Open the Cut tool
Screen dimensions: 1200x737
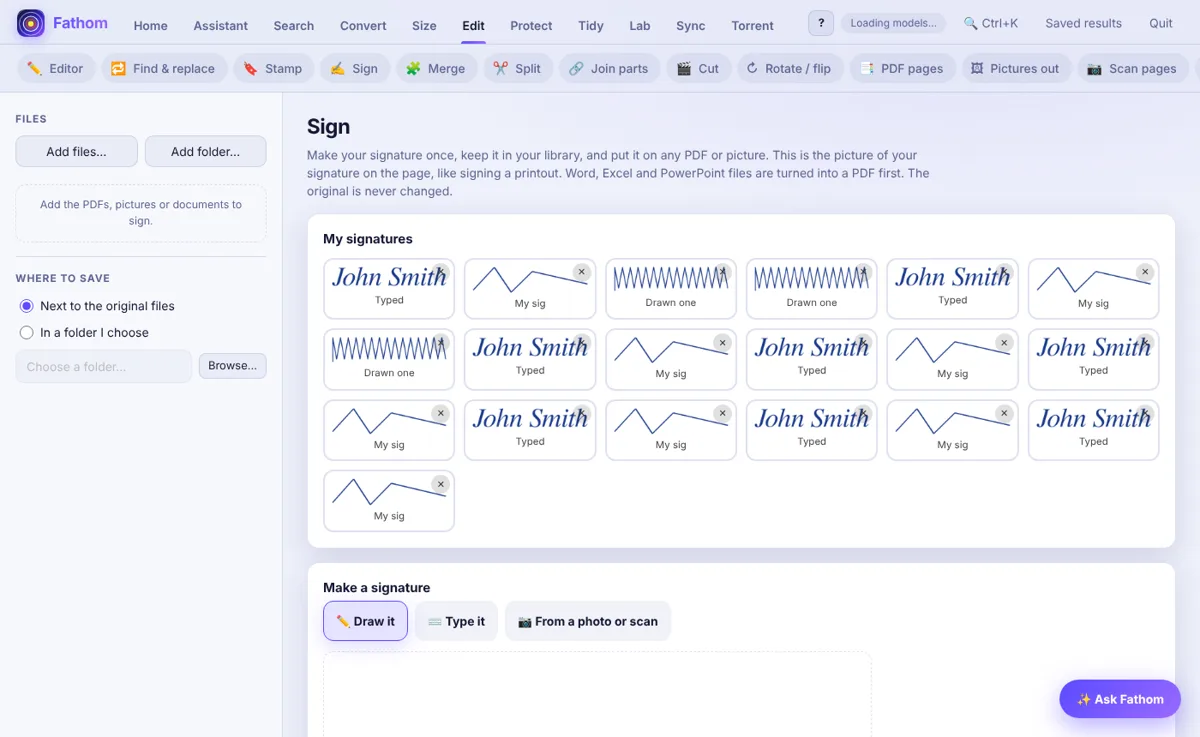point(698,68)
